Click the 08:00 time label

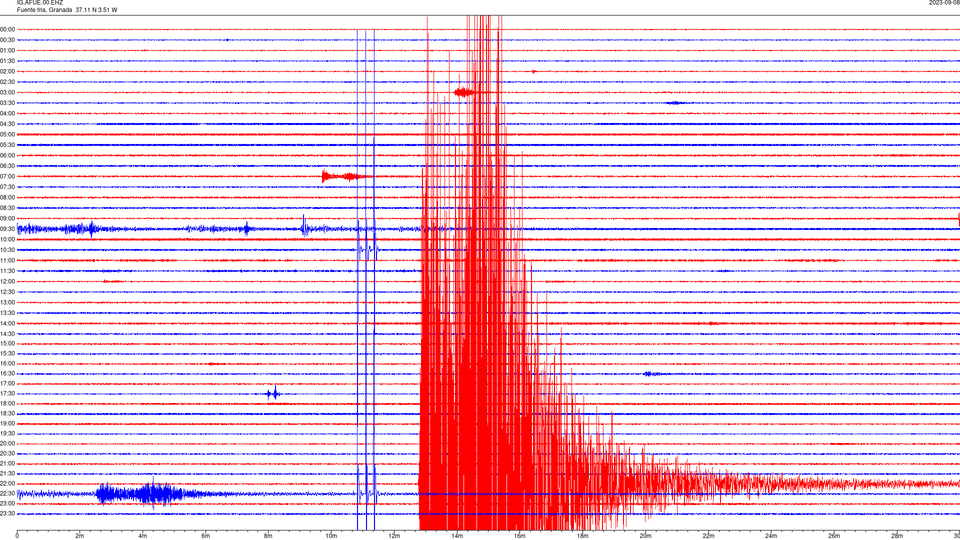coord(7,197)
